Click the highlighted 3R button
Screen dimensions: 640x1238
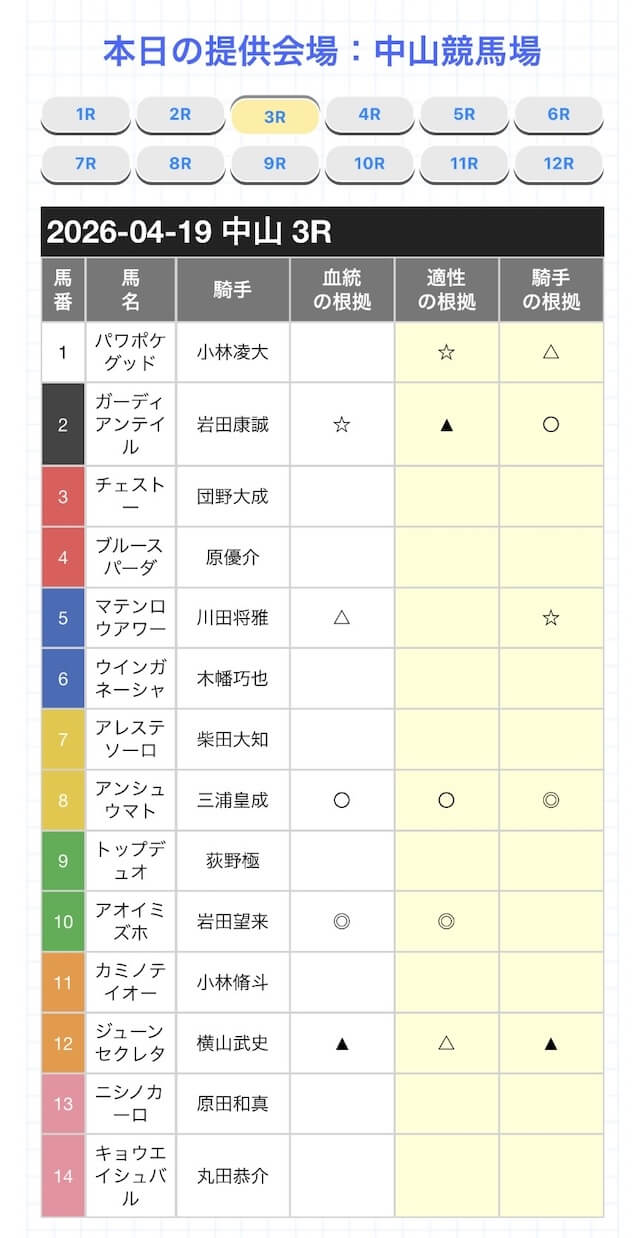[x=275, y=116]
